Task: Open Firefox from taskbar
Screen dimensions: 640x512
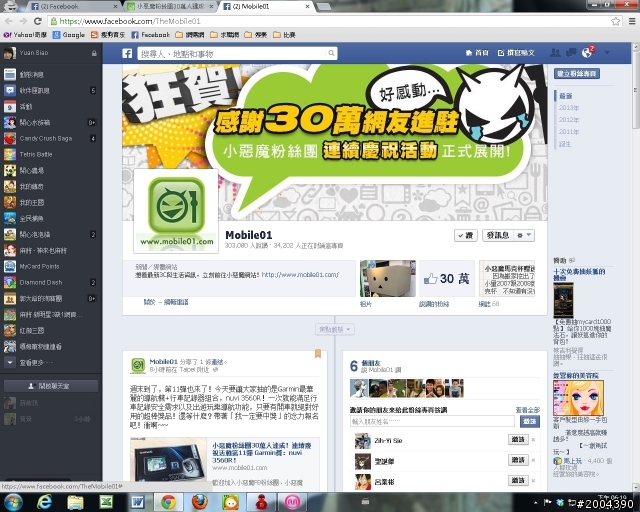Action: pos(200,502)
